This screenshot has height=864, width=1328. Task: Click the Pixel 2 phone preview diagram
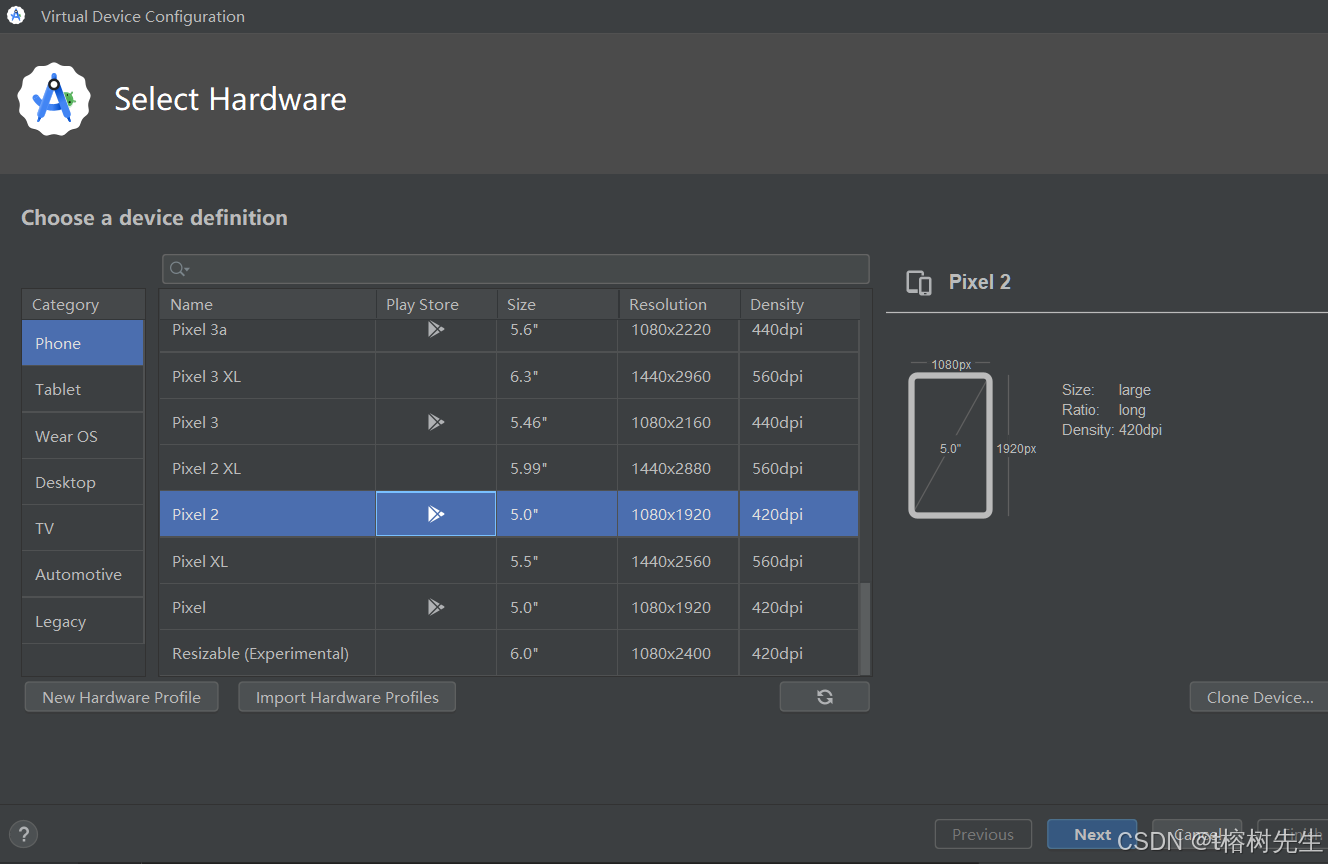click(x=950, y=445)
